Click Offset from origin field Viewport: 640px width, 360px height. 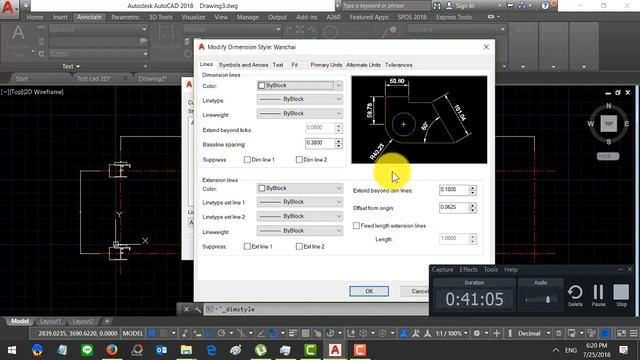pos(453,207)
